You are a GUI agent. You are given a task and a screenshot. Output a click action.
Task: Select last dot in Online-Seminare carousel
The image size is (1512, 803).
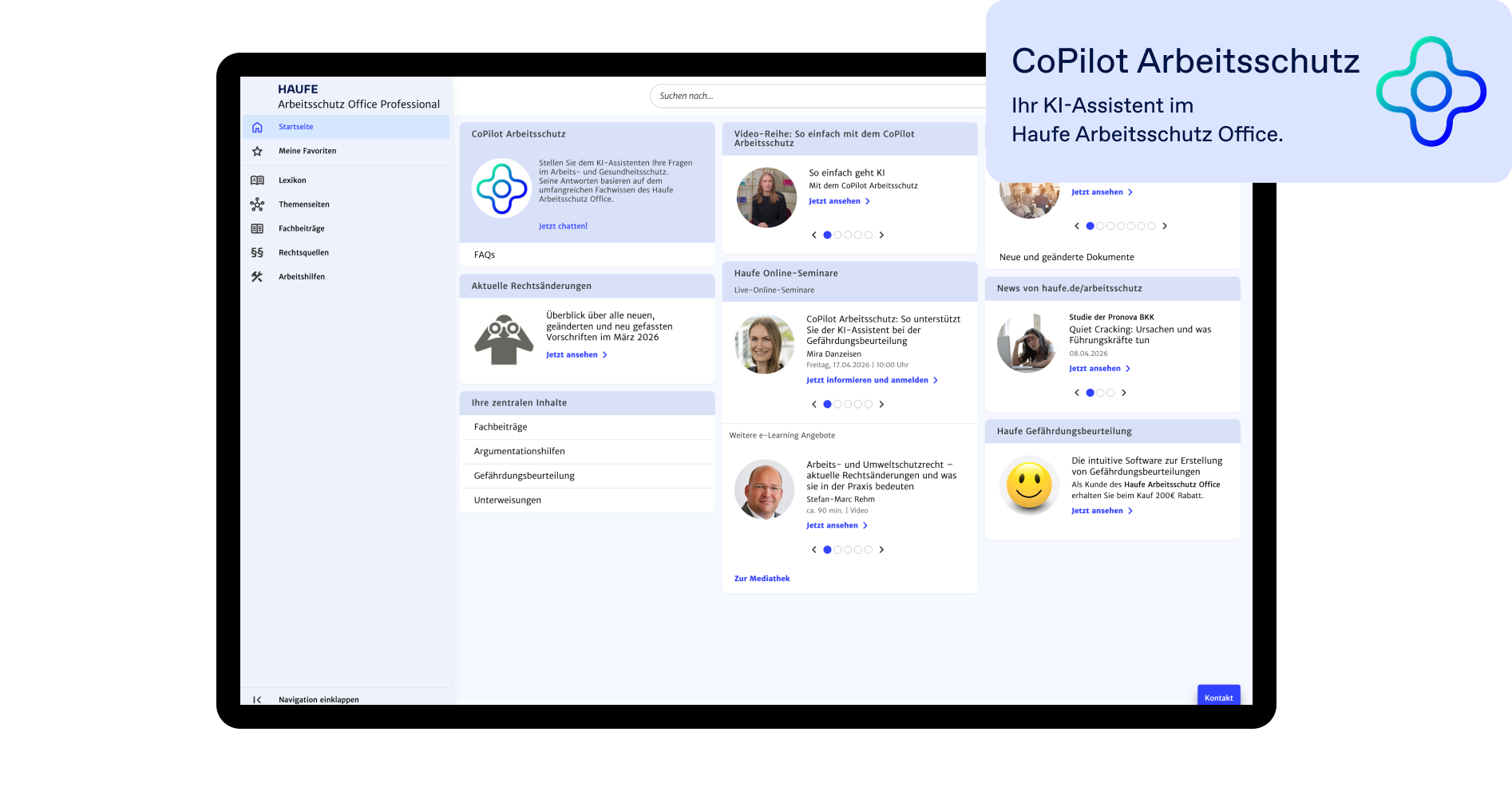coord(869,404)
